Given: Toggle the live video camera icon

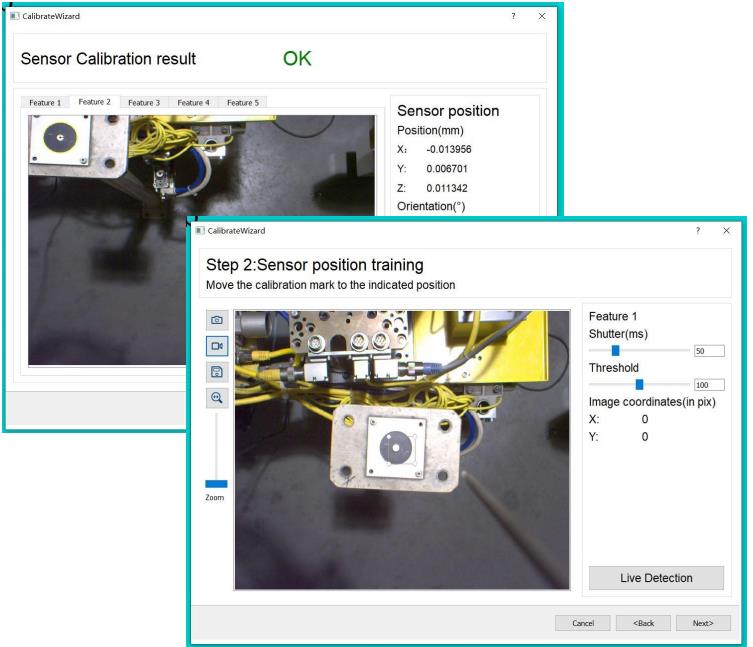Looking at the screenshot, I should tap(217, 346).
